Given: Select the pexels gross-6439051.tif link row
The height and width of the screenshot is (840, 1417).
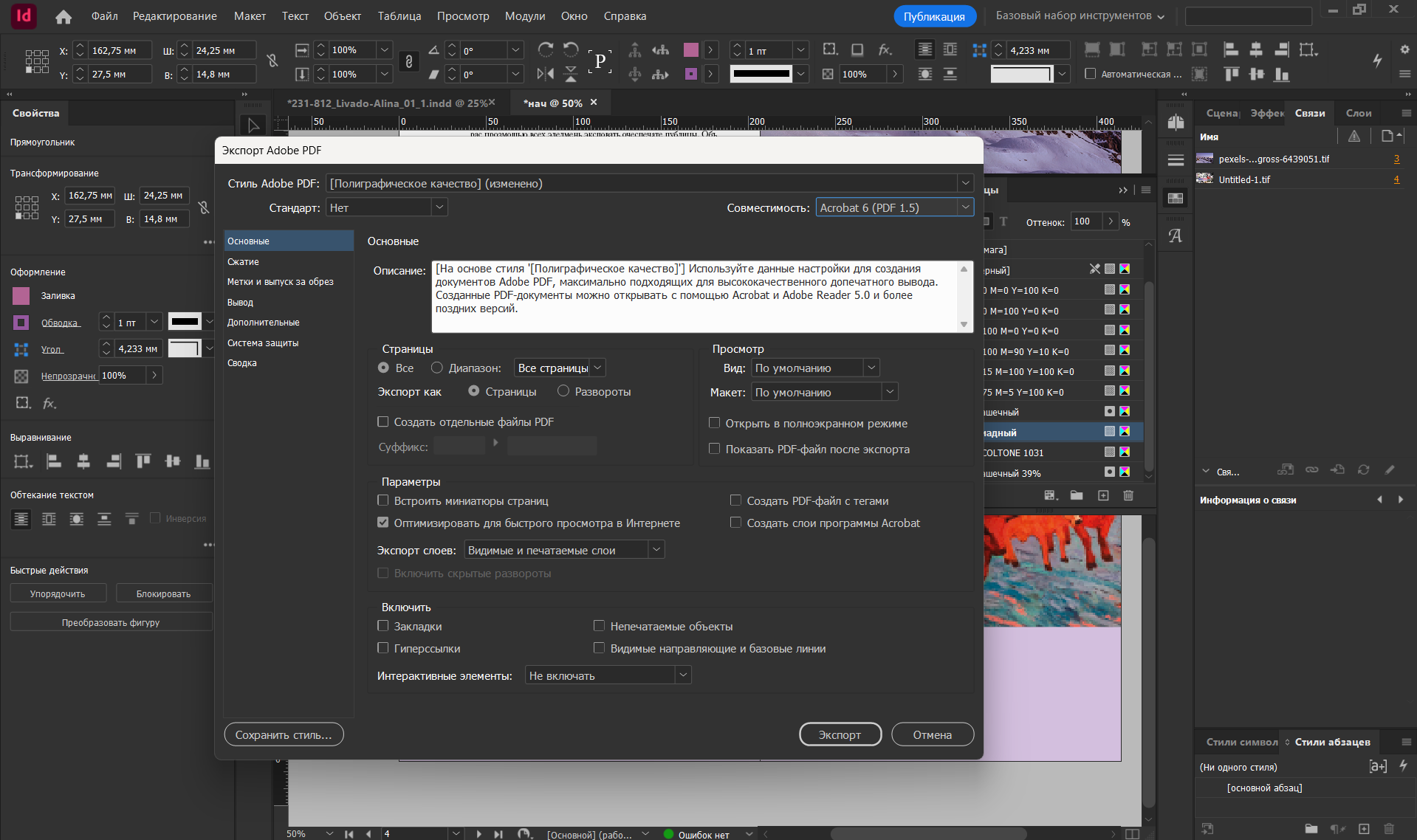Looking at the screenshot, I should tap(1300, 159).
